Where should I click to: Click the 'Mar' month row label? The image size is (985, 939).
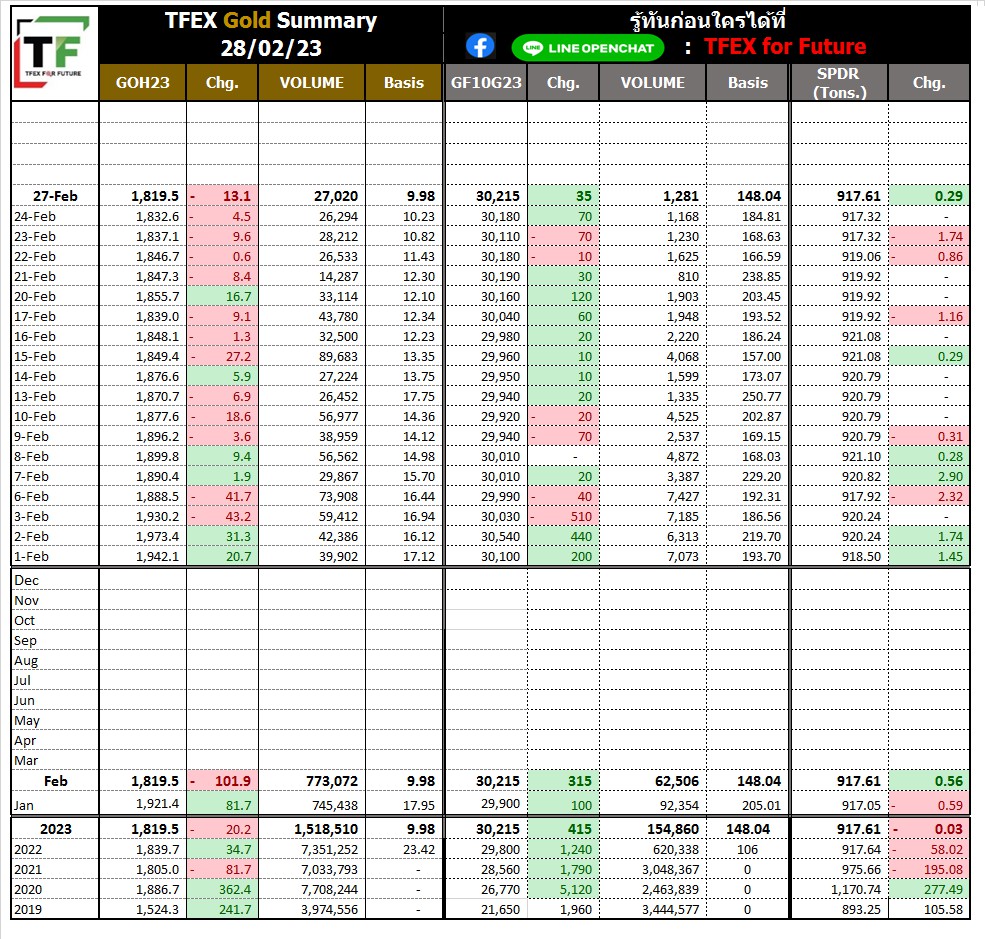coord(26,761)
